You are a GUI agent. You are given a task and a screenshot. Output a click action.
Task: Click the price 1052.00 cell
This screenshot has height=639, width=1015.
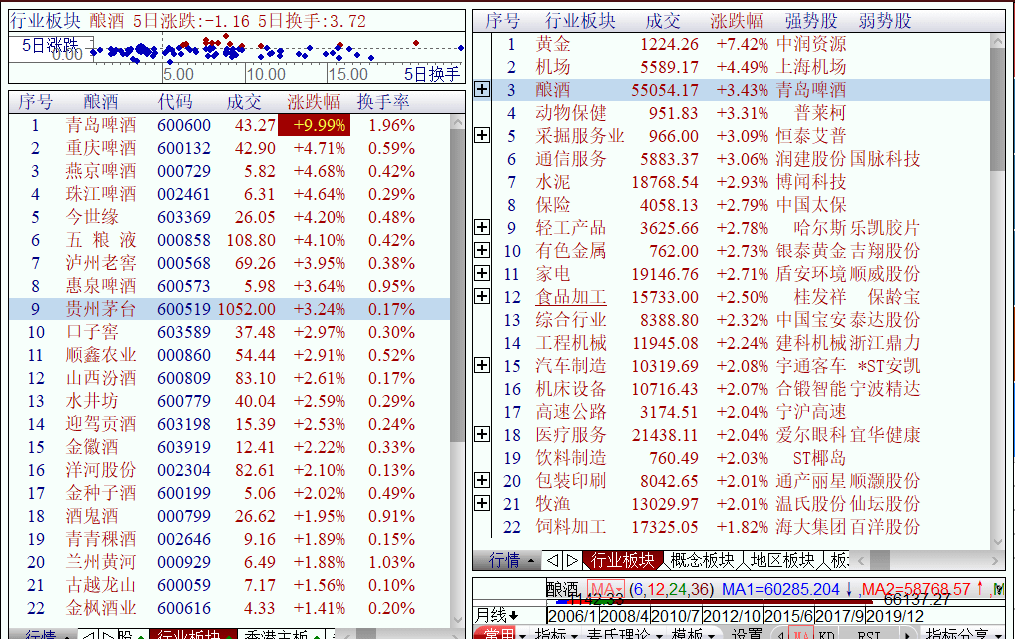pyautogui.click(x=247, y=309)
